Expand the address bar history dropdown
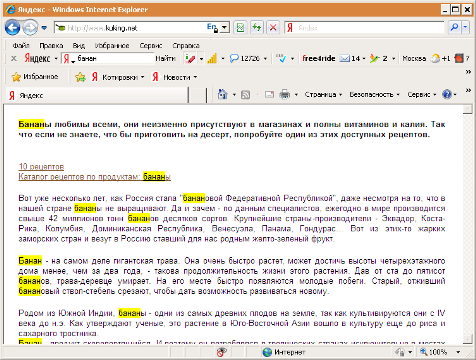Viewport: 476px width, 360px height. [225, 28]
